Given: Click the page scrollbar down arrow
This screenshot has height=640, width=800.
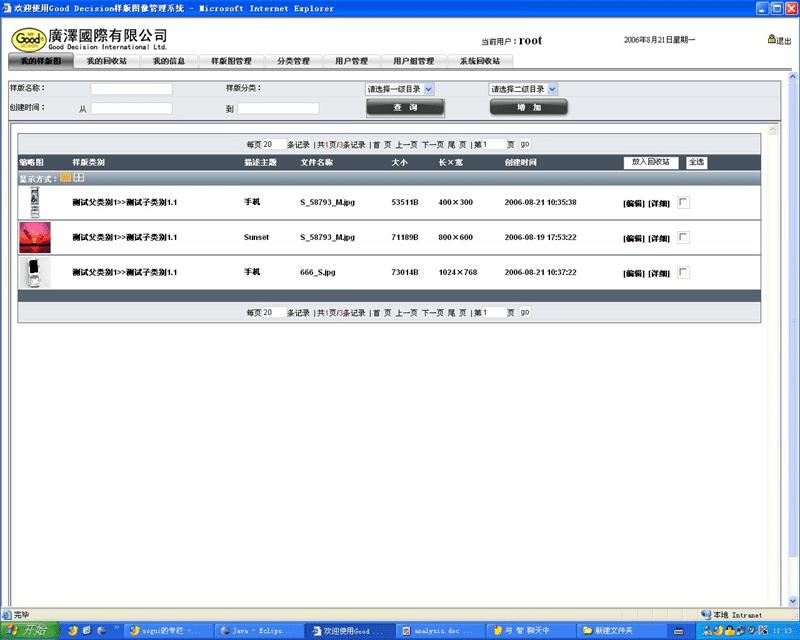Looking at the screenshot, I should pos(793,601).
